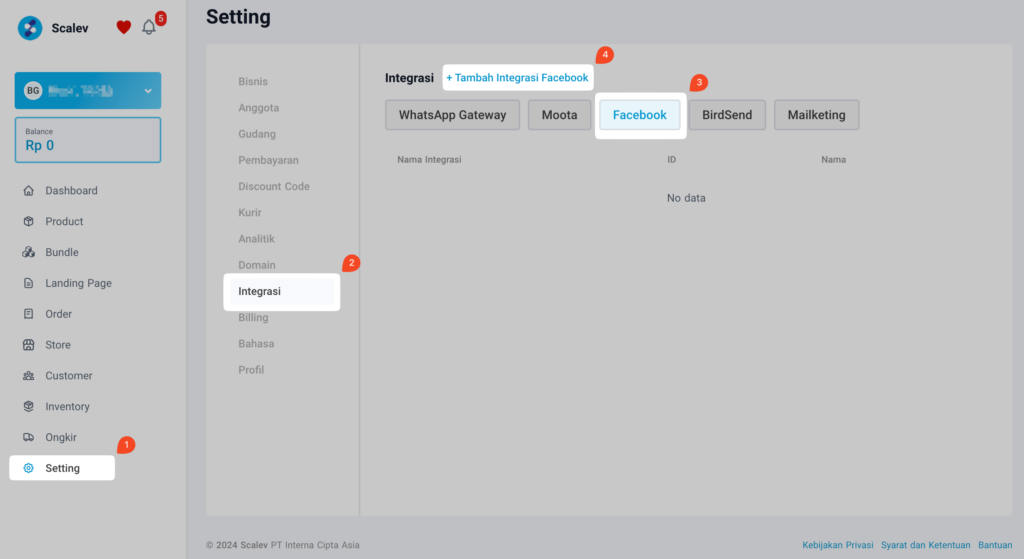Open Landing Page menu item

tap(78, 283)
